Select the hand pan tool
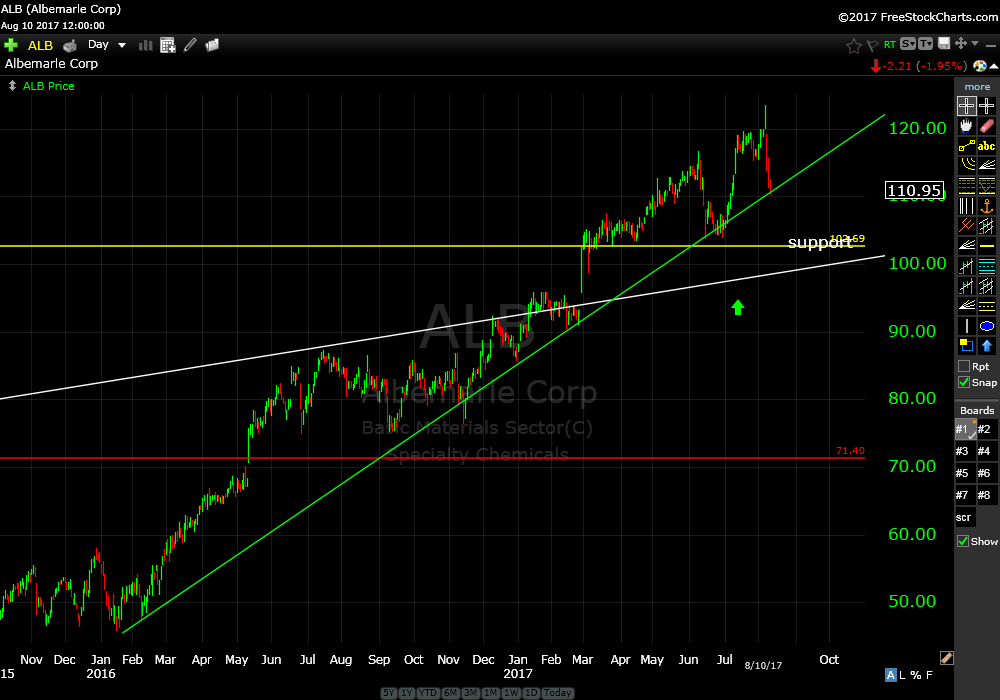This screenshot has width=1000, height=700. [966, 126]
